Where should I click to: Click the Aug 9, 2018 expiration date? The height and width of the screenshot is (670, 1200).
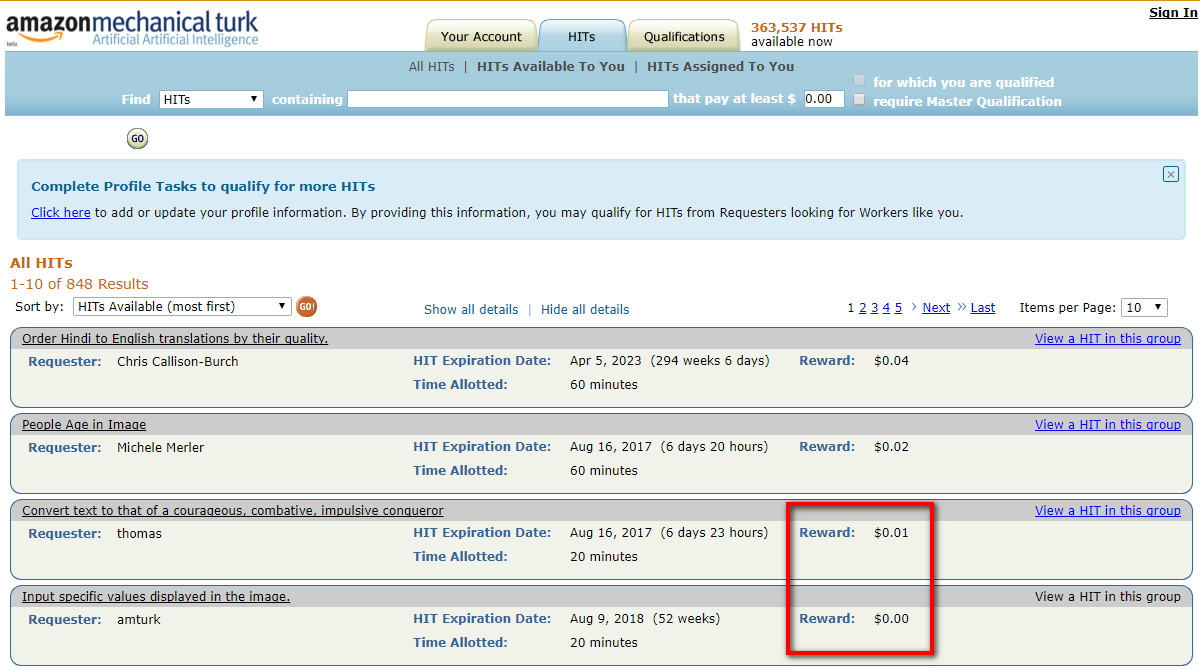click(x=607, y=619)
